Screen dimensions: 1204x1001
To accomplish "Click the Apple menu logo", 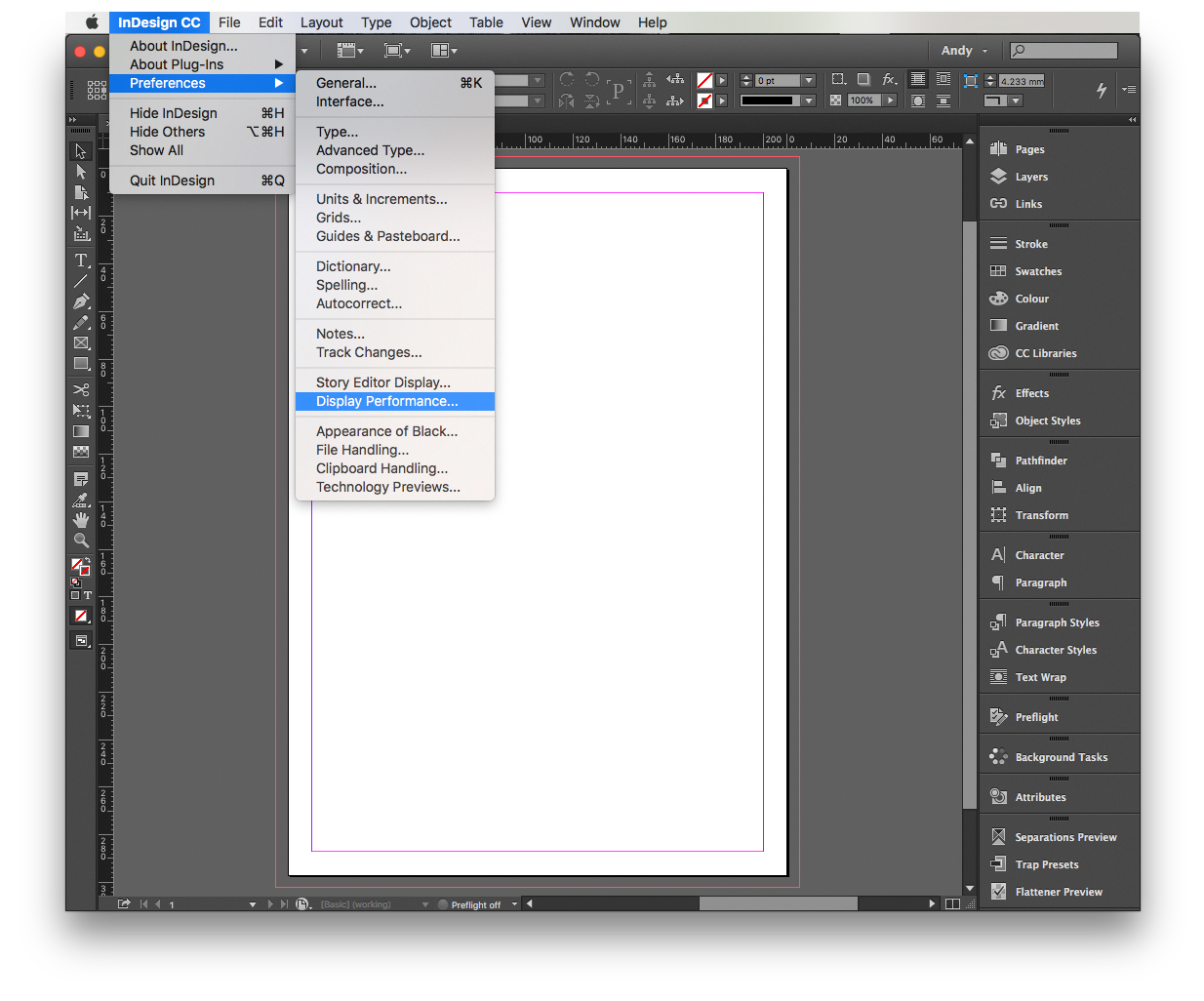I will pyautogui.click(x=92, y=22).
